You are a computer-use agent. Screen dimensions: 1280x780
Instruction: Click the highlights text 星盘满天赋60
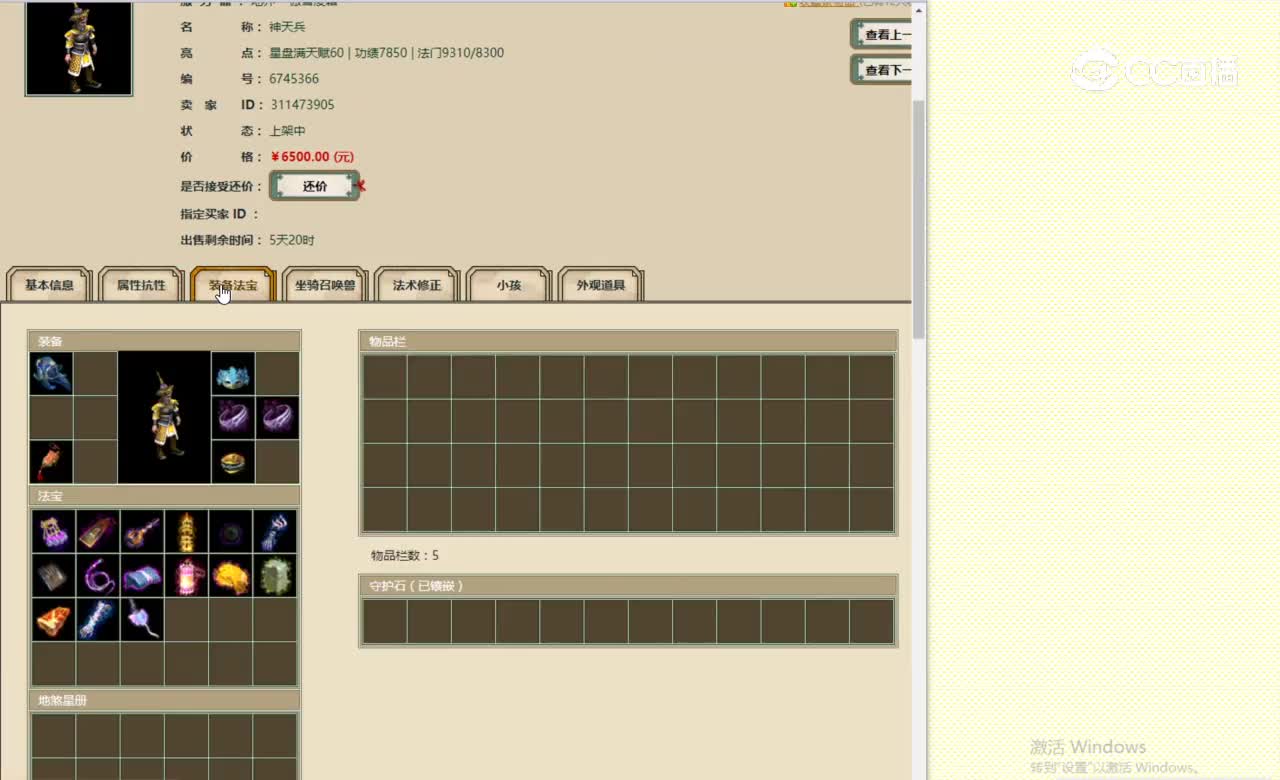coord(306,53)
